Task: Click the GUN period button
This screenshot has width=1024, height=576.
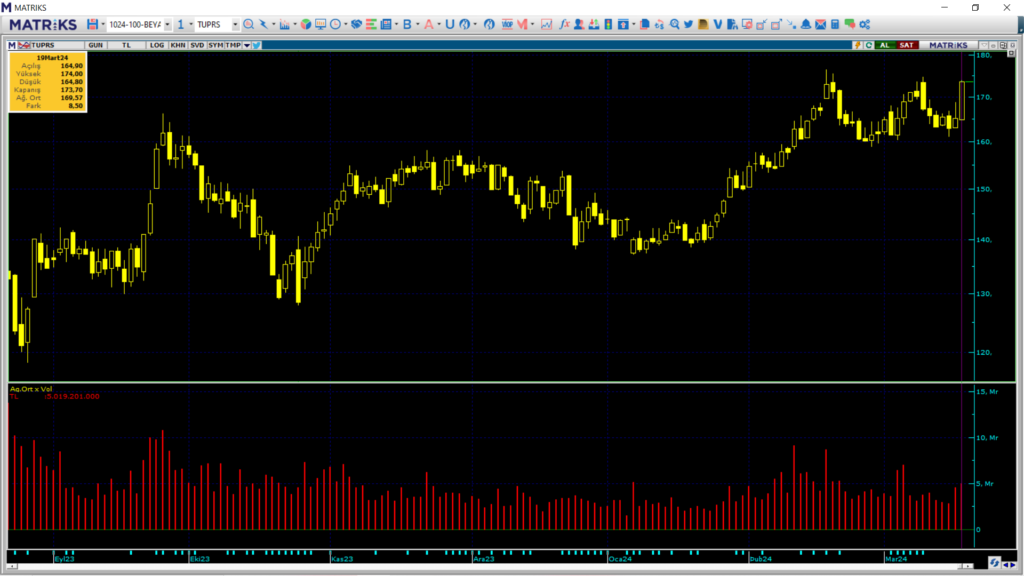Action: (95, 45)
